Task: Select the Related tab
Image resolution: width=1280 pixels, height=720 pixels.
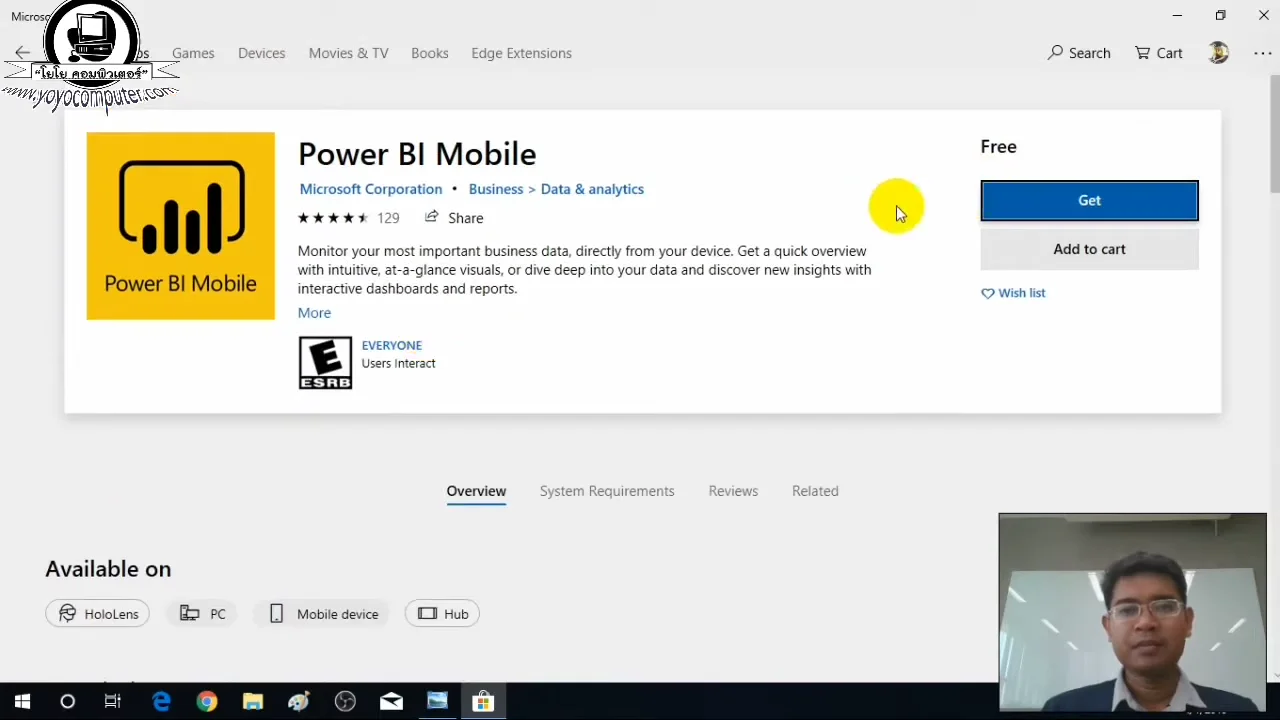Action: 815,491
